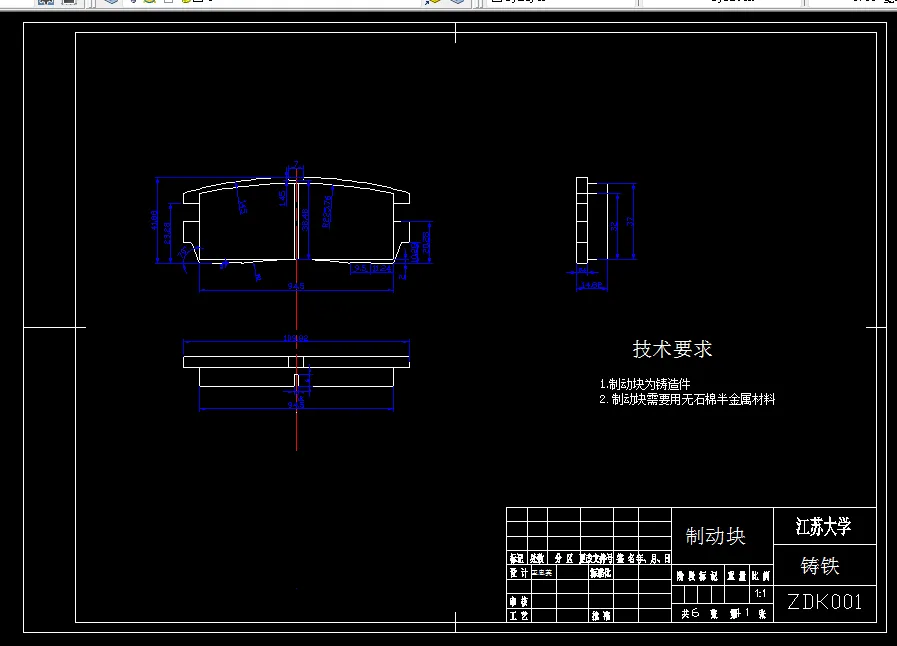Click the 年、月、日 column header
This screenshot has height=646, width=897.
click(x=651, y=558)
